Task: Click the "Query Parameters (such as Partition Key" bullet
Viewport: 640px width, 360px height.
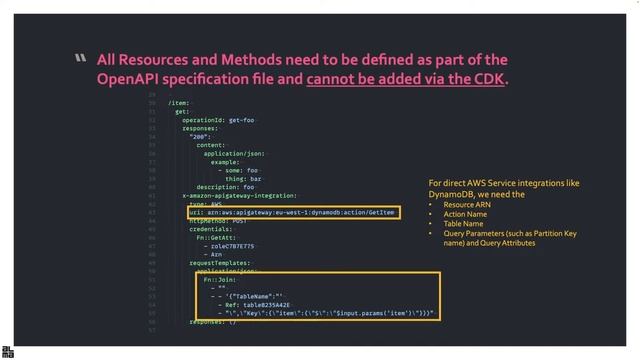Action: pyautogui.click(x=510, y=233)
